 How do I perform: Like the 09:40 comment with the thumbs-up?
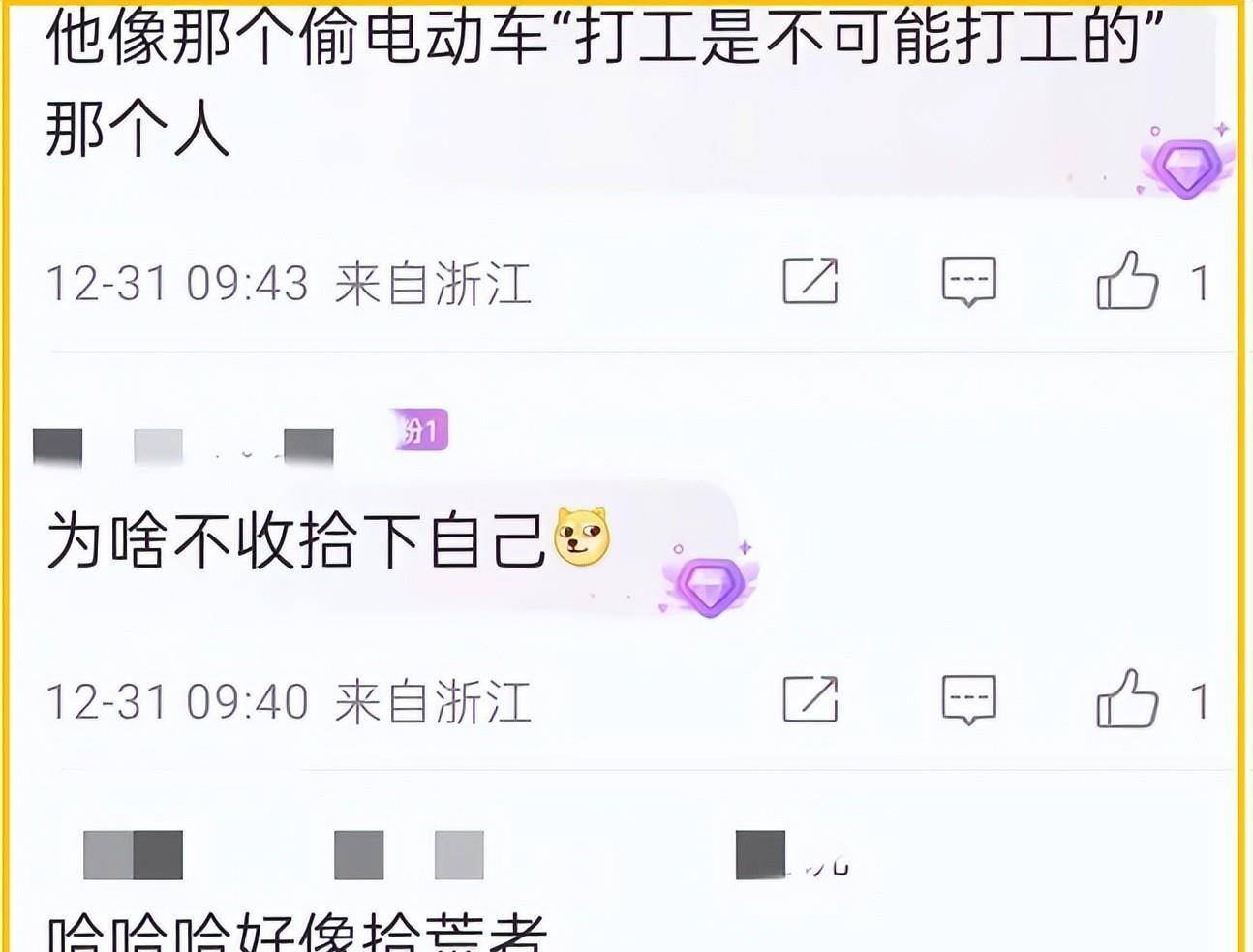1127,698
